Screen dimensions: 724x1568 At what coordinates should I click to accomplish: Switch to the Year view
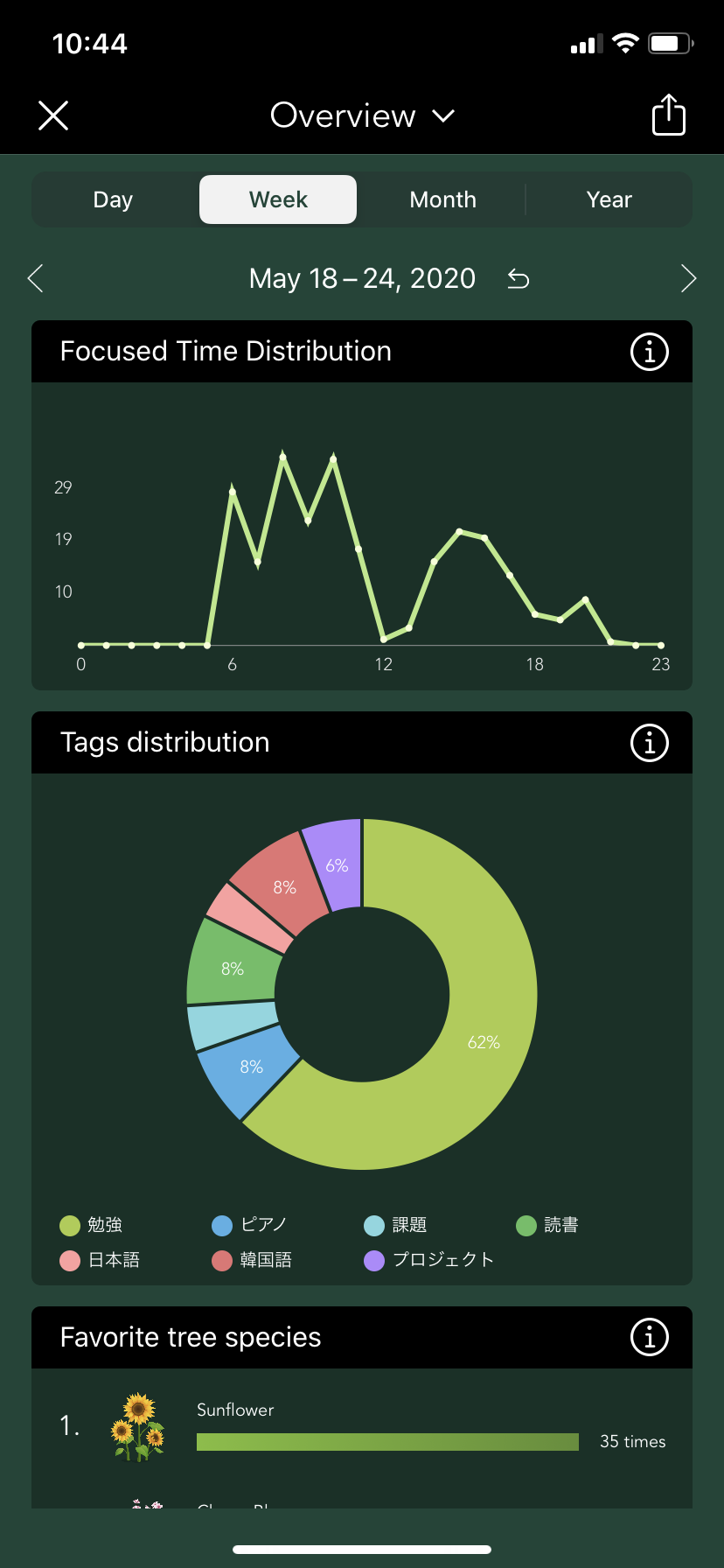tap(609, 199)
